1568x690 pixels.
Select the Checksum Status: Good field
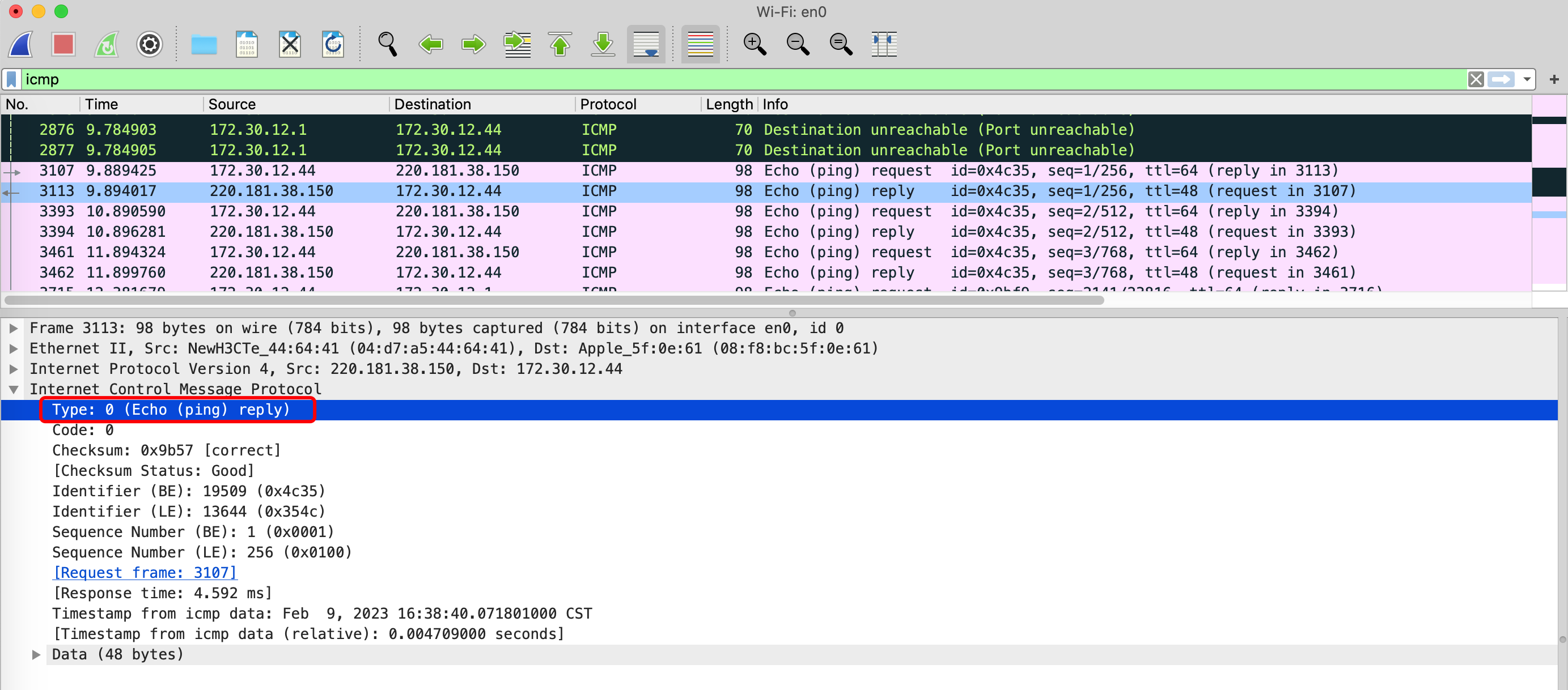(x=779, y=471)
